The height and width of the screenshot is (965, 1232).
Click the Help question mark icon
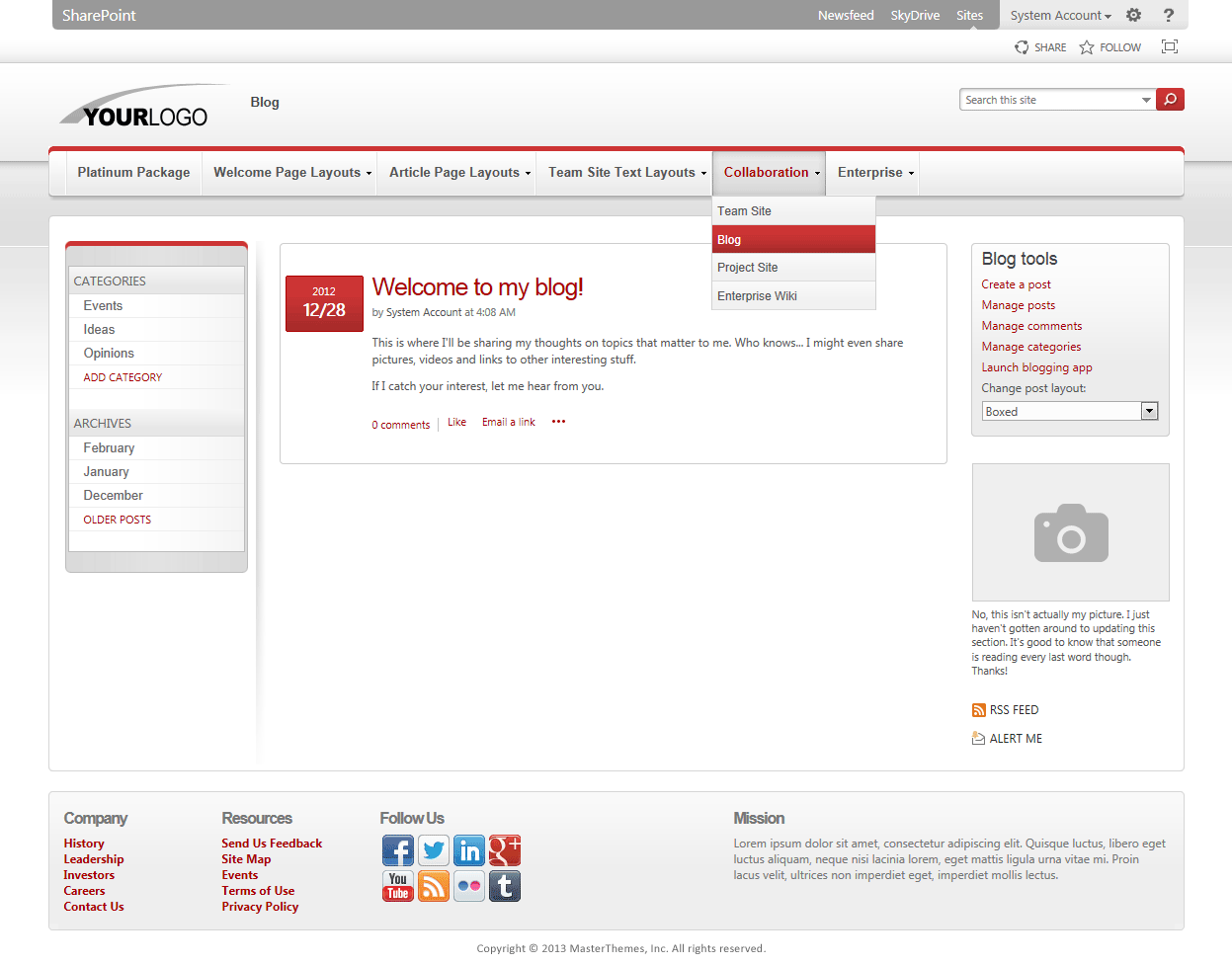(x=1169, y=15)
